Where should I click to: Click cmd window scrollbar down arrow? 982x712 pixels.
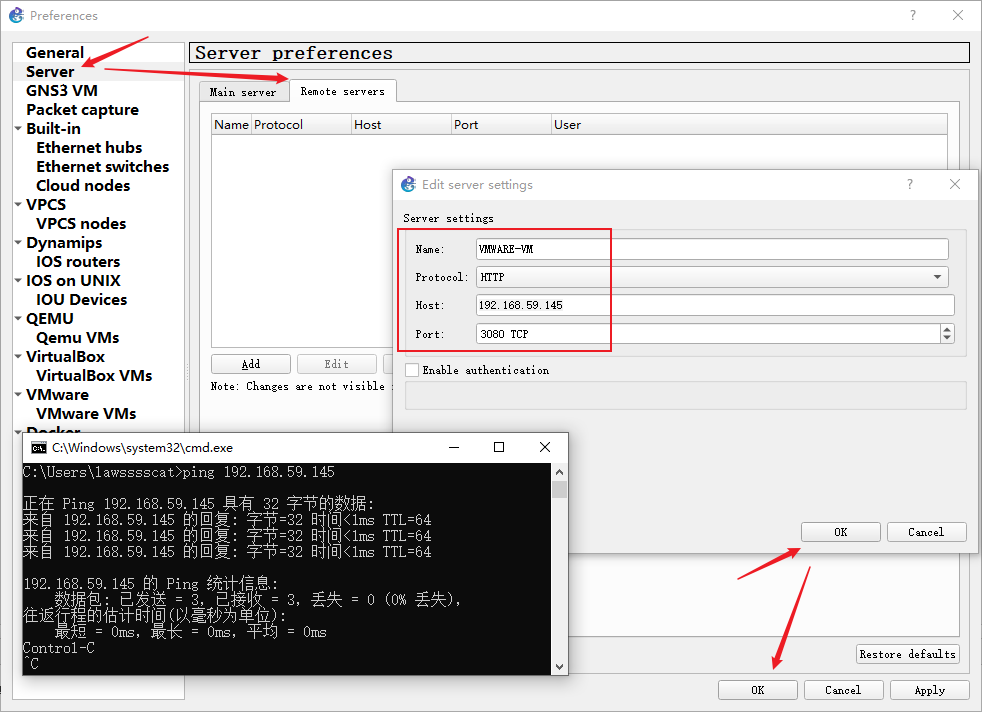point(559,667)
